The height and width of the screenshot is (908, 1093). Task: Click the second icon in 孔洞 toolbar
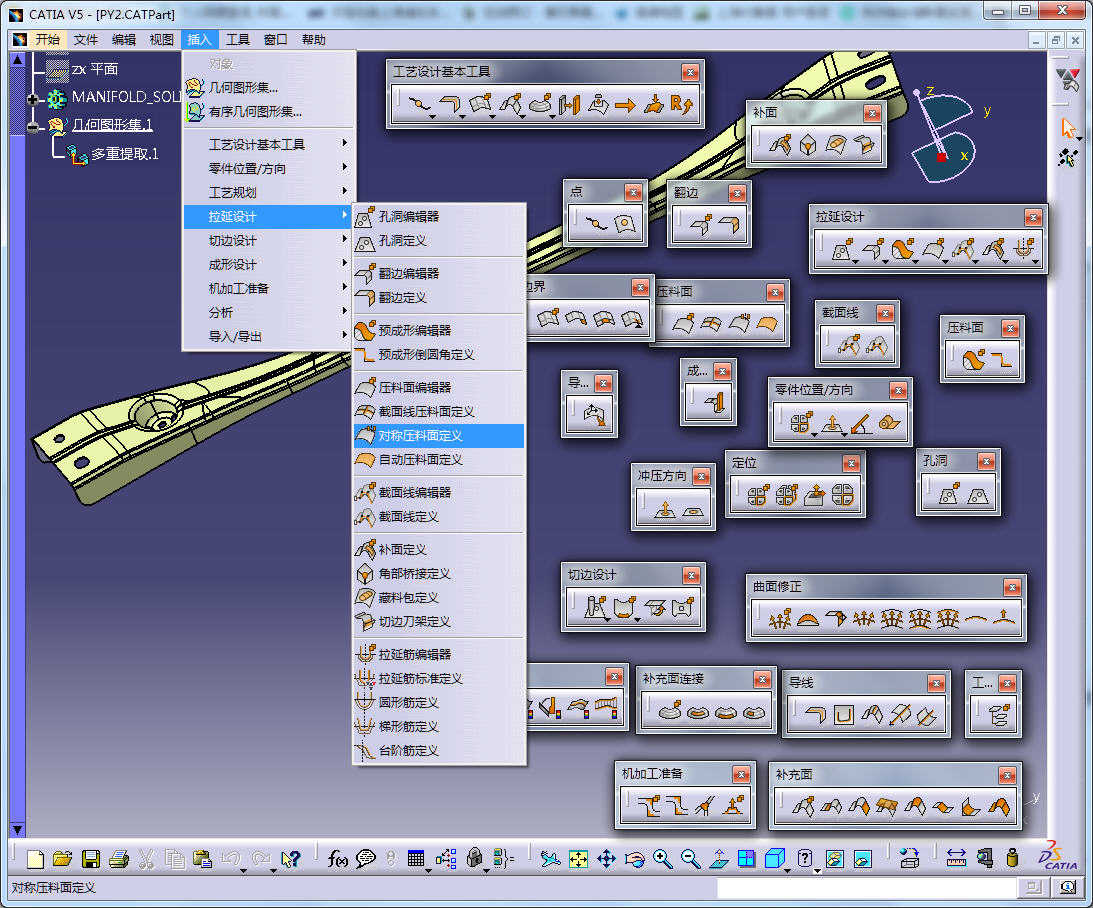[978, 495]
